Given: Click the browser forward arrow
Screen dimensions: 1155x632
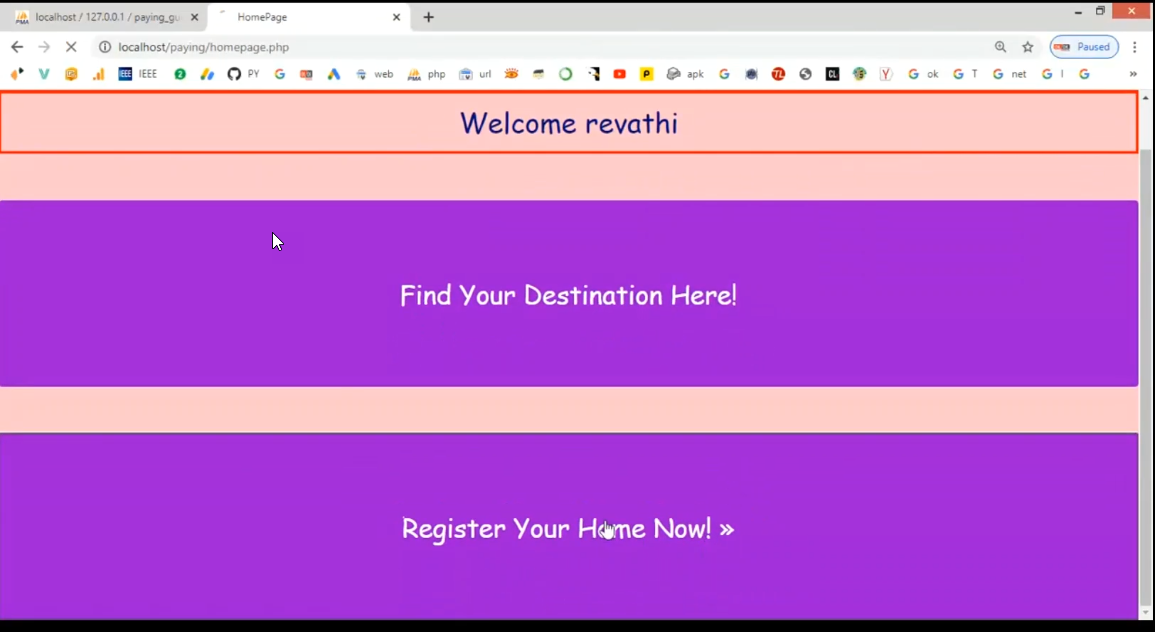Looking at the screenshot, I should [44, 47].
